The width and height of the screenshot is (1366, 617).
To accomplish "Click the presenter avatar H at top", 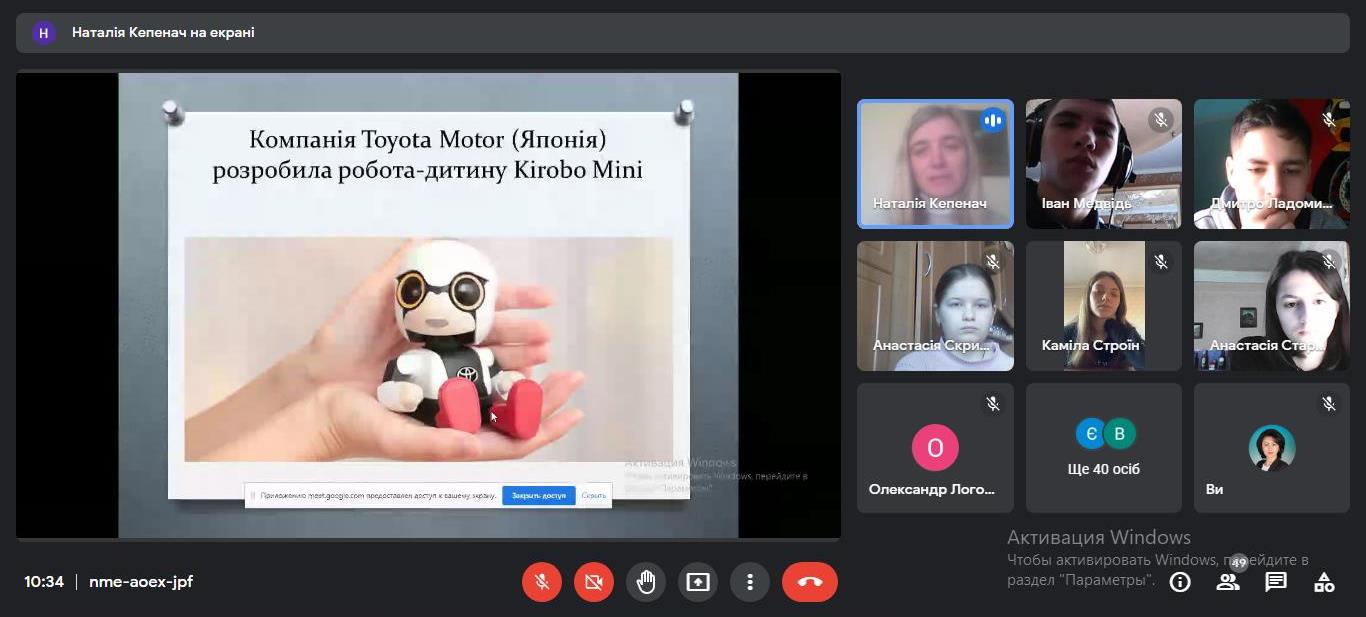I will click(43, 33).
